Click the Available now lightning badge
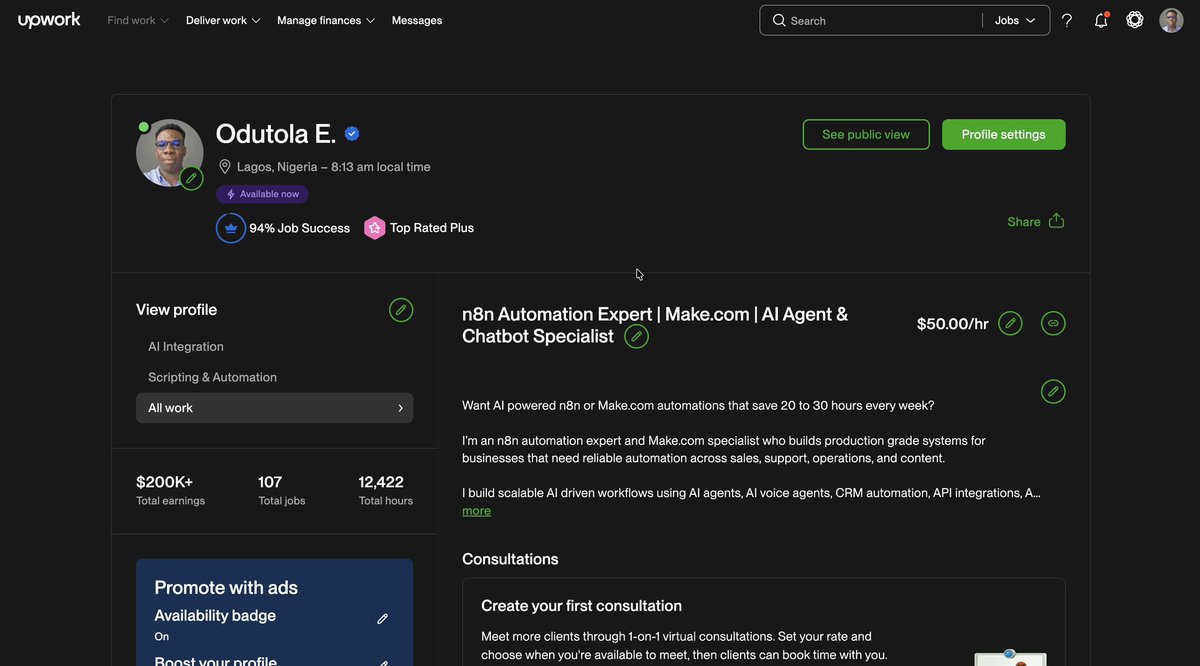This screenshot has height=666, width=1200. (x=262, y=194)
